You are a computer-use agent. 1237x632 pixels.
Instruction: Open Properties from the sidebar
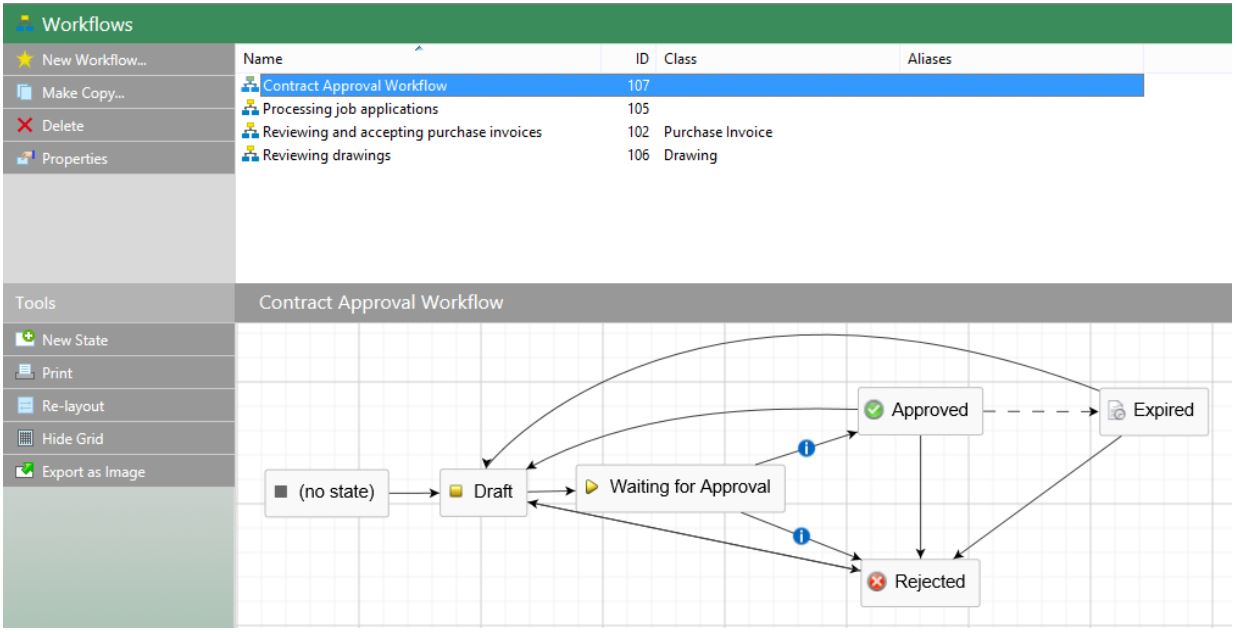coord(74,159)
